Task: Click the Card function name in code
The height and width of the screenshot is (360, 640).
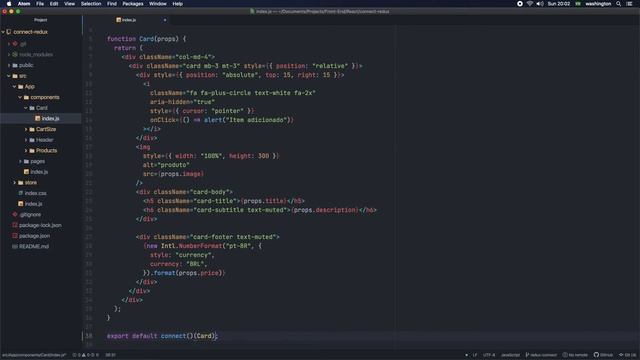Action: point(146,39)
